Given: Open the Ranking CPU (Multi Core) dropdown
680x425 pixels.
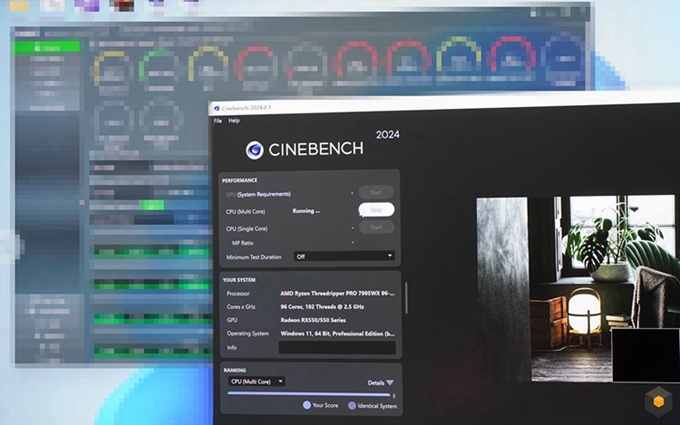Looking at the screenshot, I should (256, 381).
